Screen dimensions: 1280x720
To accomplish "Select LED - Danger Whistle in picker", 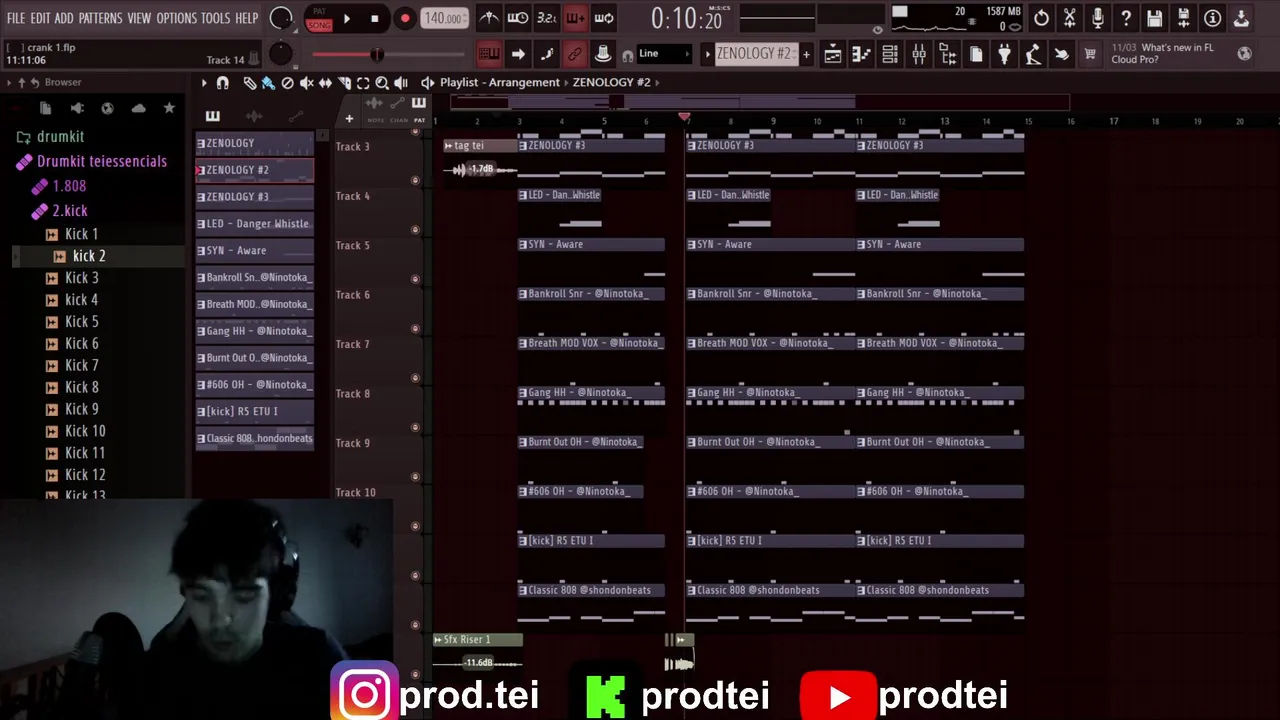I will (x=255, y=224).
